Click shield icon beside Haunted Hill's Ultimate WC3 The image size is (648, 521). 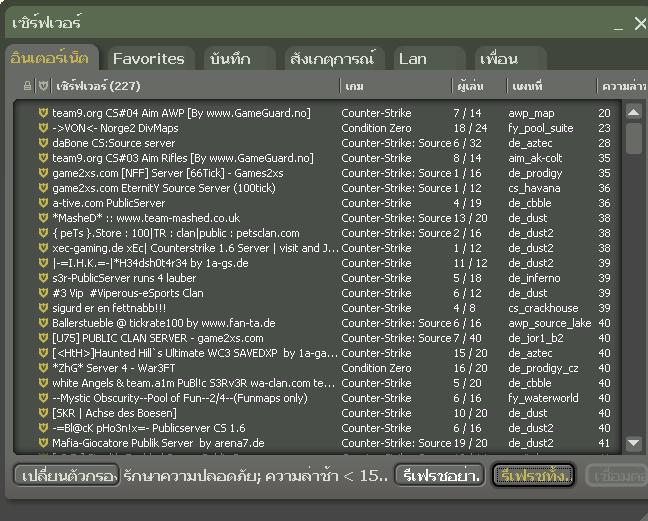click(43, 353)
